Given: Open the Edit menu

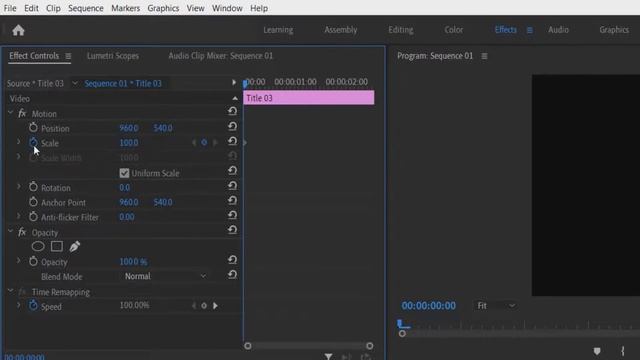Looking at the screenshot, I should coord(31,8).
